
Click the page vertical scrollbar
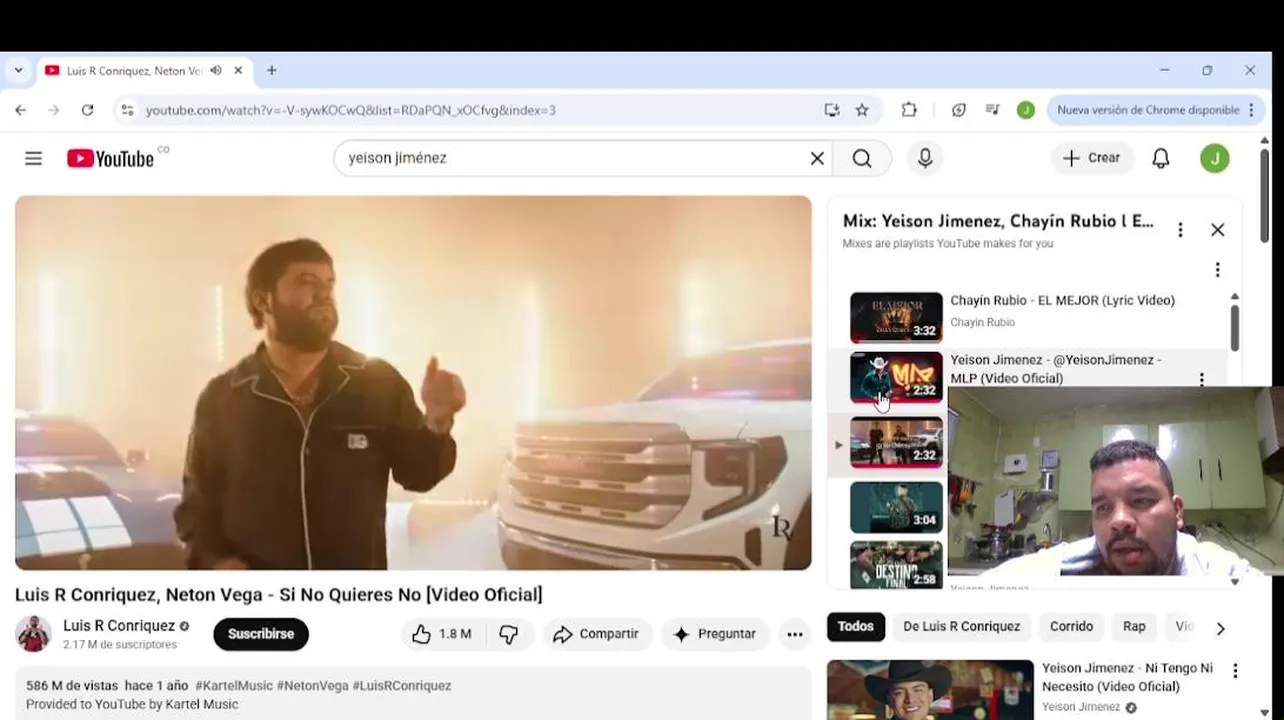click(1264, 195)
